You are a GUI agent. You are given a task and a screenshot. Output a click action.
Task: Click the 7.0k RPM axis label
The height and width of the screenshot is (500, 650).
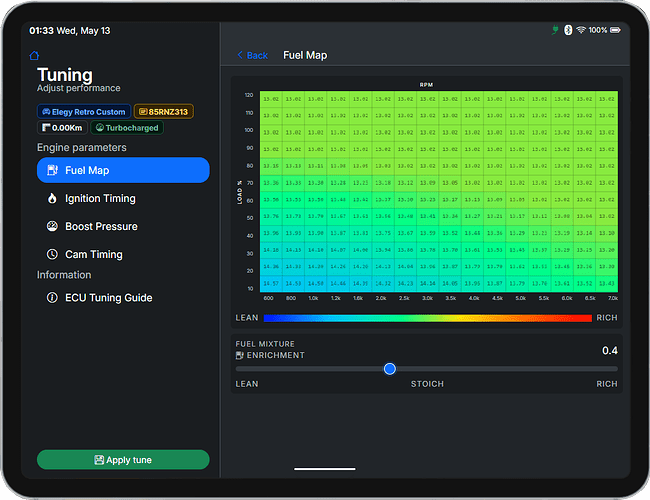613,298
